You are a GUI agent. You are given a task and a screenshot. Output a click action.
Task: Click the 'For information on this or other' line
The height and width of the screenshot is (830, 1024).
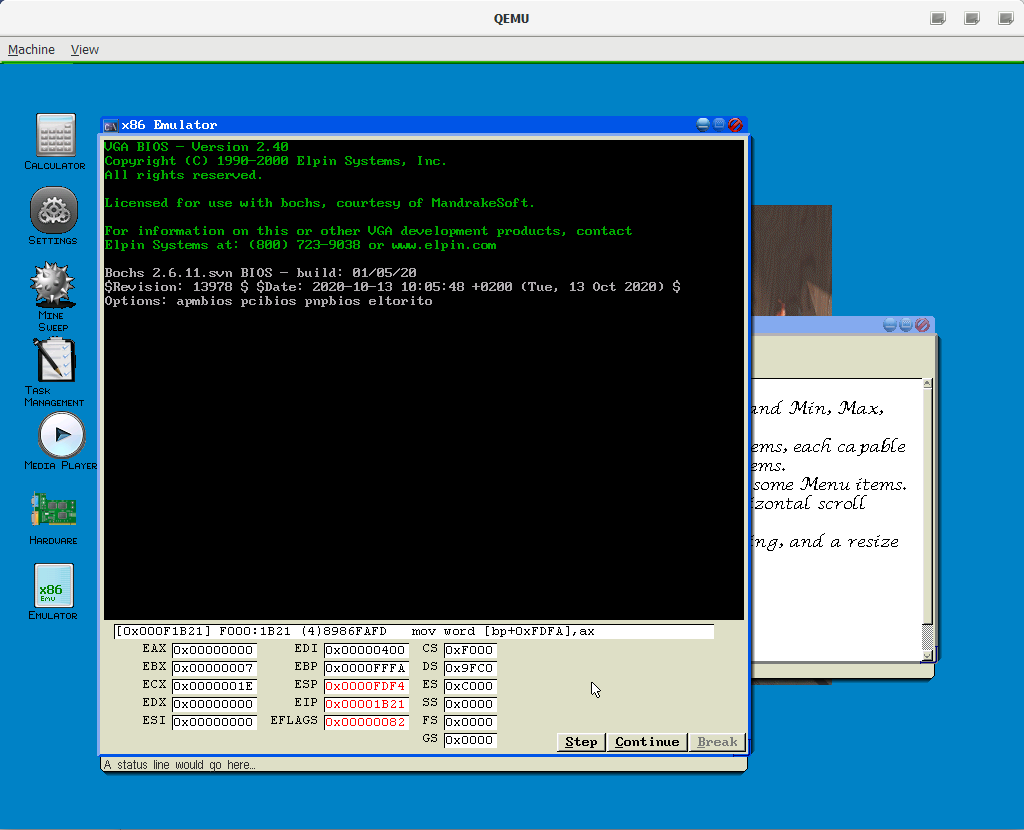tap(368, 231)
